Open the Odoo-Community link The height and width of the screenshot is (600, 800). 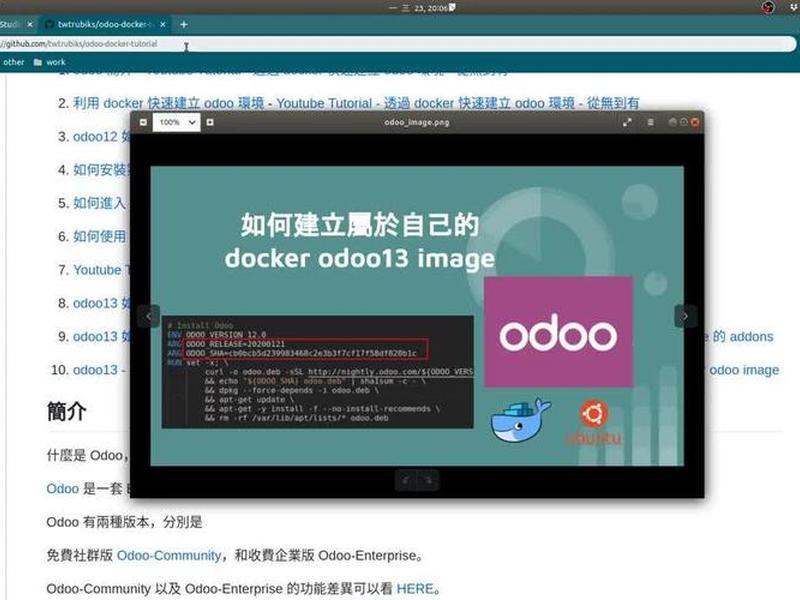pos(169,556)
